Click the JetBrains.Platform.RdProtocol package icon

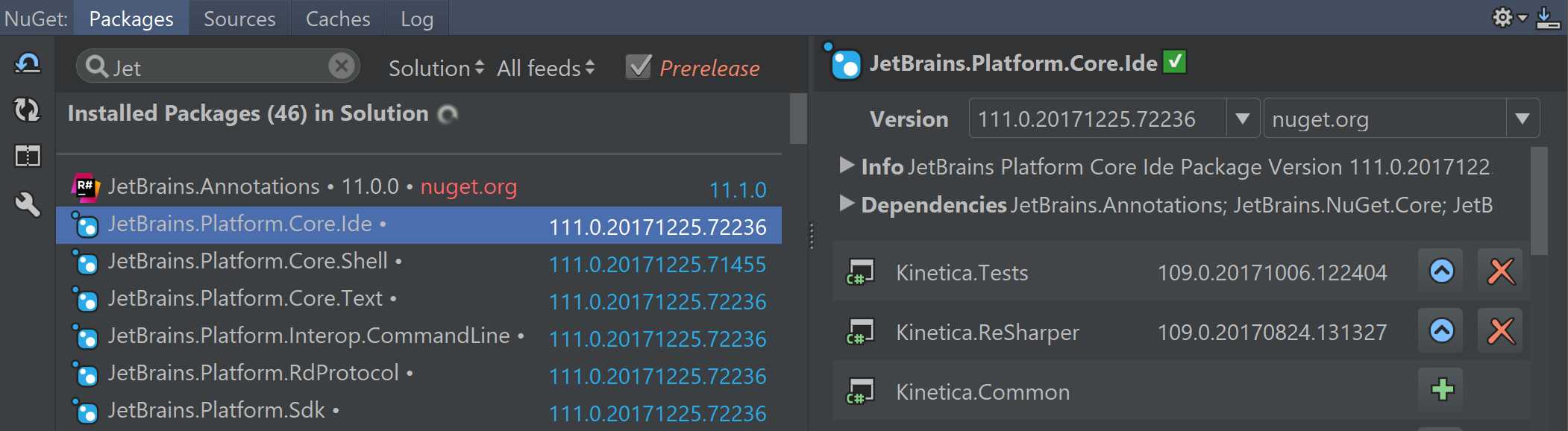click(x=85, y=374)
